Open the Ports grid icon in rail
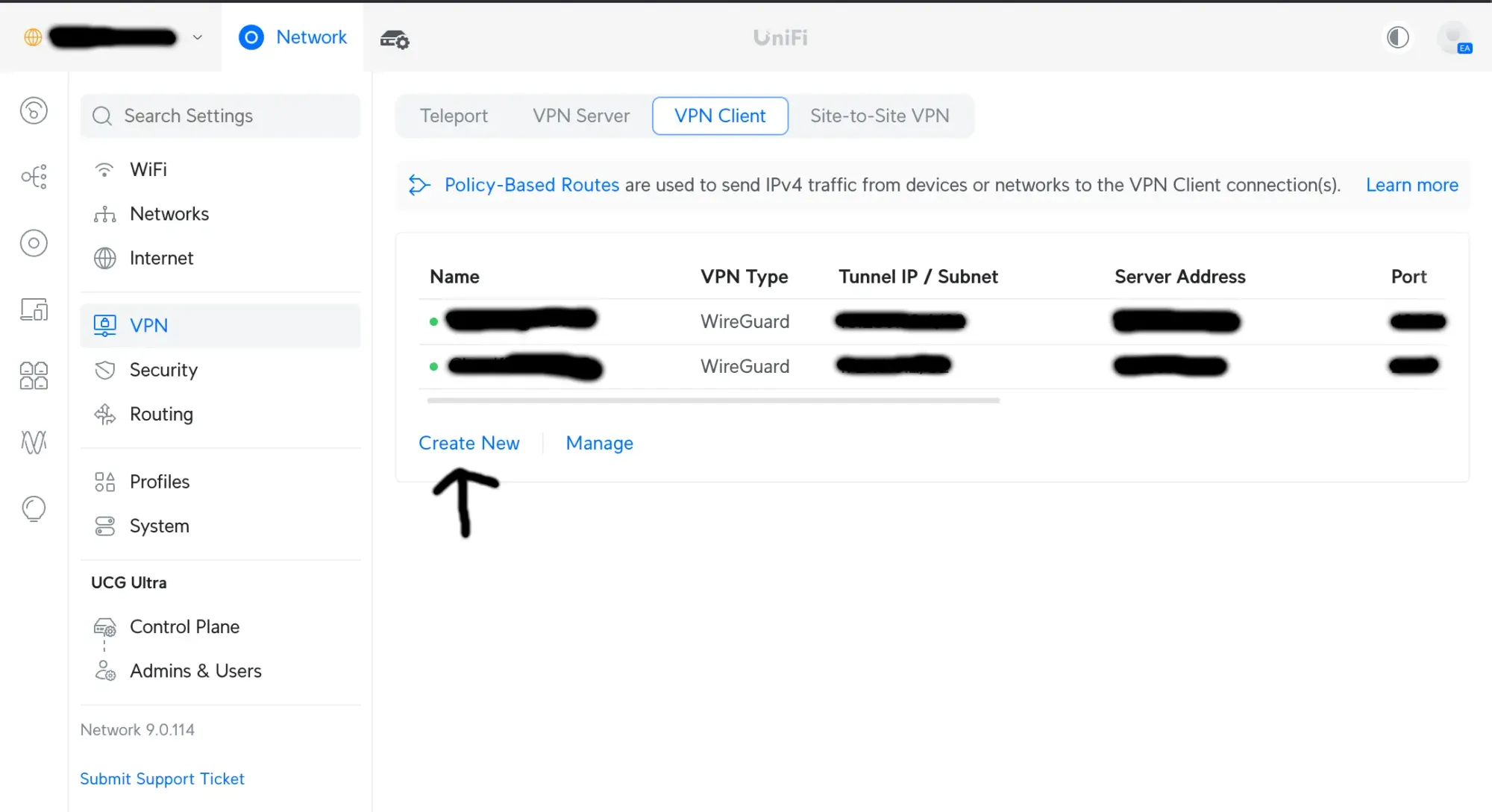 (x=34, y=376)
